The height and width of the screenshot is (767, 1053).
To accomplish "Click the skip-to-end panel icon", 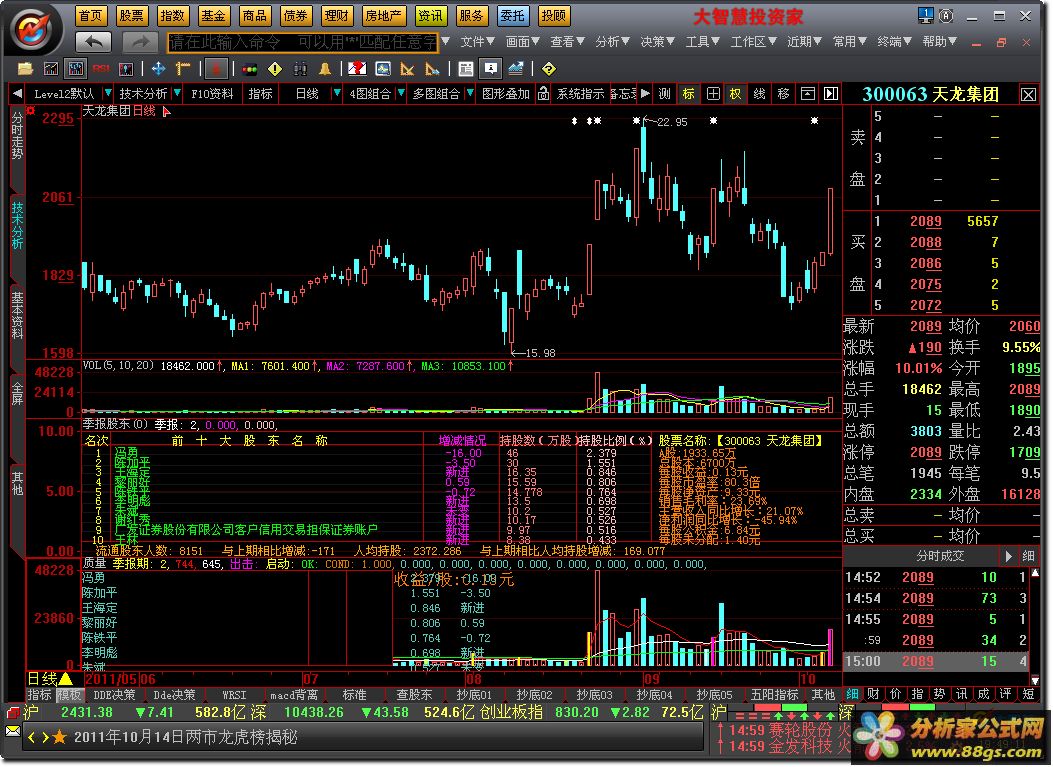I will point(831,94).
